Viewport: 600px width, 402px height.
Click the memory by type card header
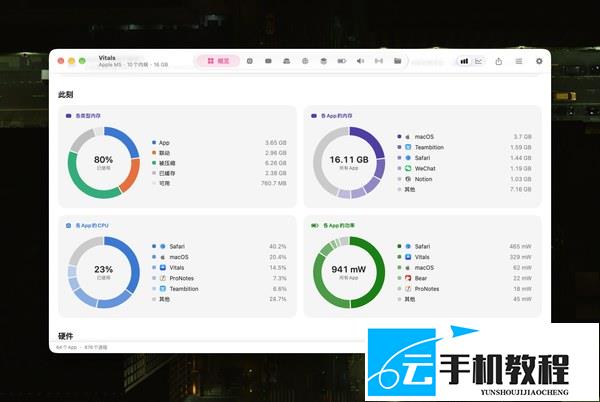click(83, 116)
